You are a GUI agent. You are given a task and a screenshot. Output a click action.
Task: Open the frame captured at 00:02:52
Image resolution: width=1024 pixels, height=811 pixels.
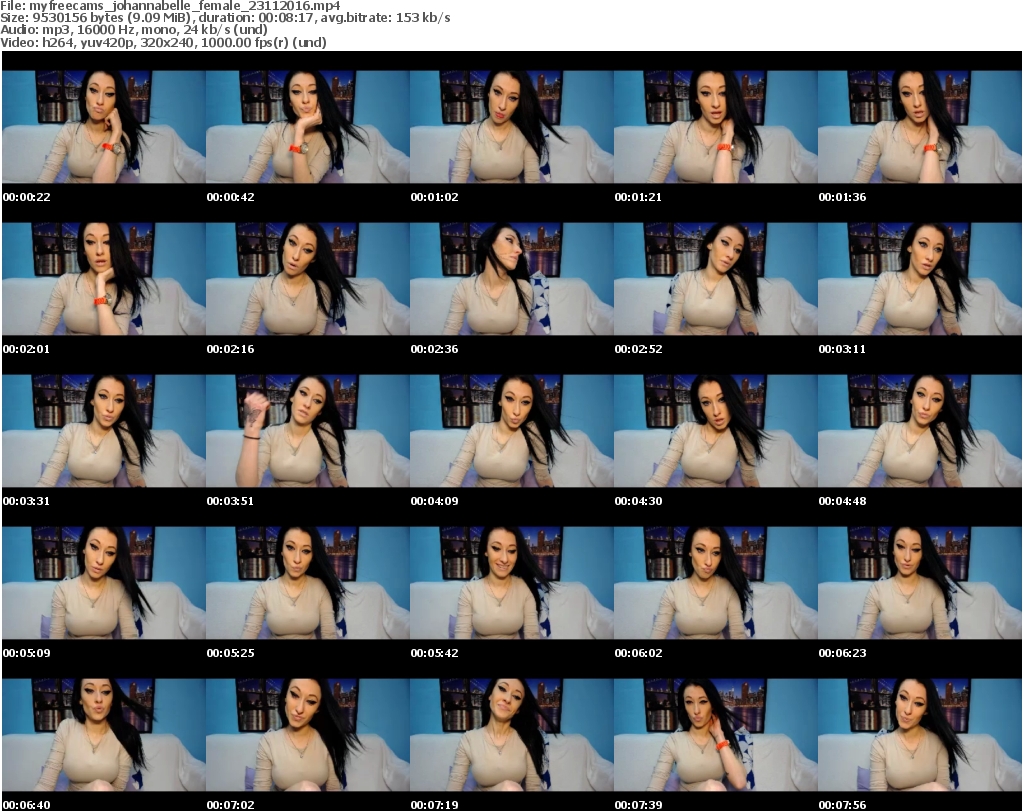pos(716,279)
